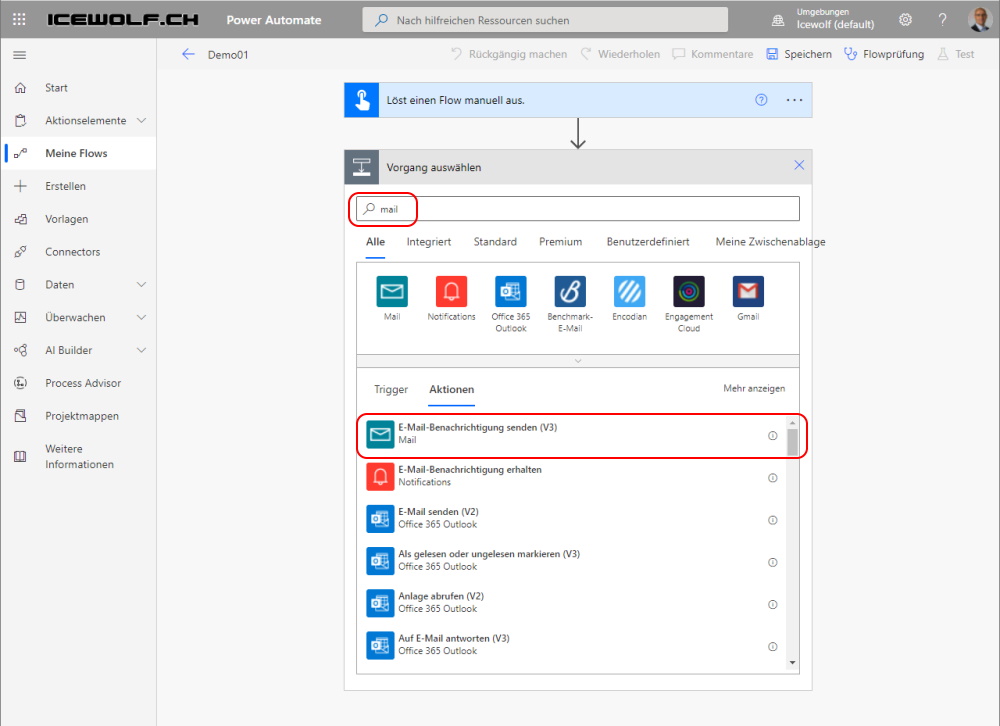Show info for Anlage abrufen (V2)
1000x726 pixels.
(x=772, y=604)
